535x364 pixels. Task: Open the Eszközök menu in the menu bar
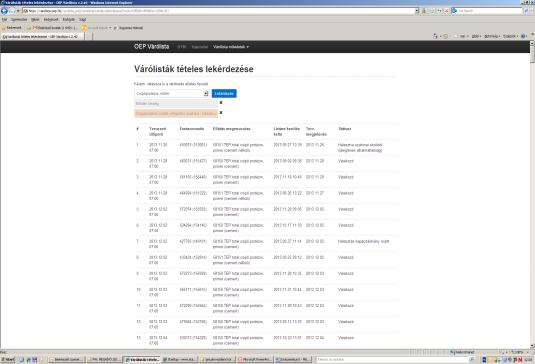pos(69,19)
